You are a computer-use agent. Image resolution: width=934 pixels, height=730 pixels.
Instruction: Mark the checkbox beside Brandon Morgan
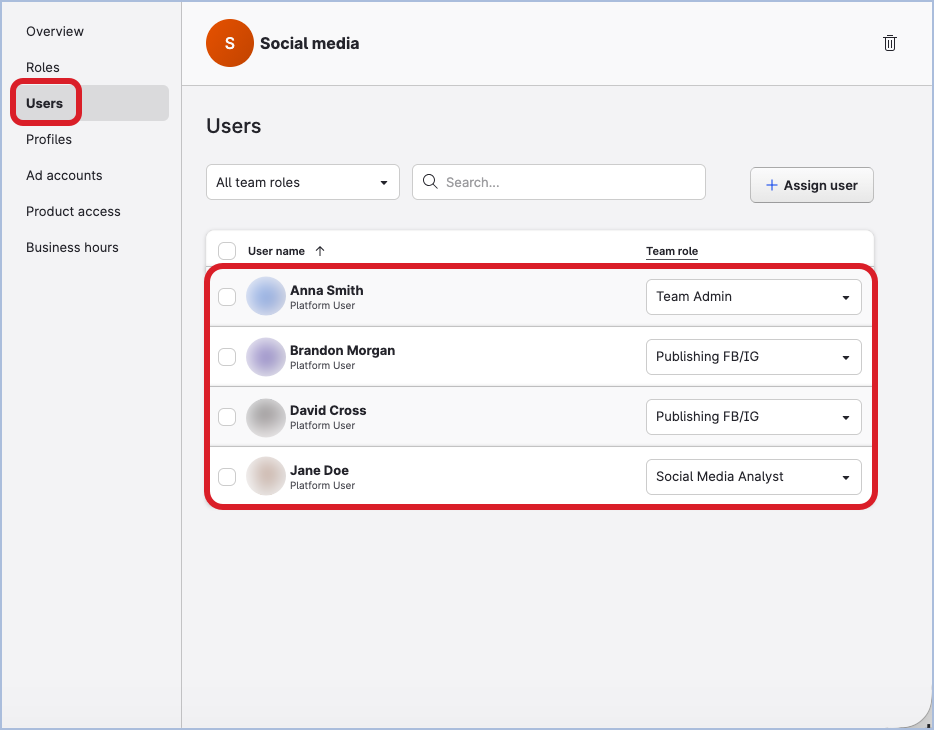[x=227, y=357]
